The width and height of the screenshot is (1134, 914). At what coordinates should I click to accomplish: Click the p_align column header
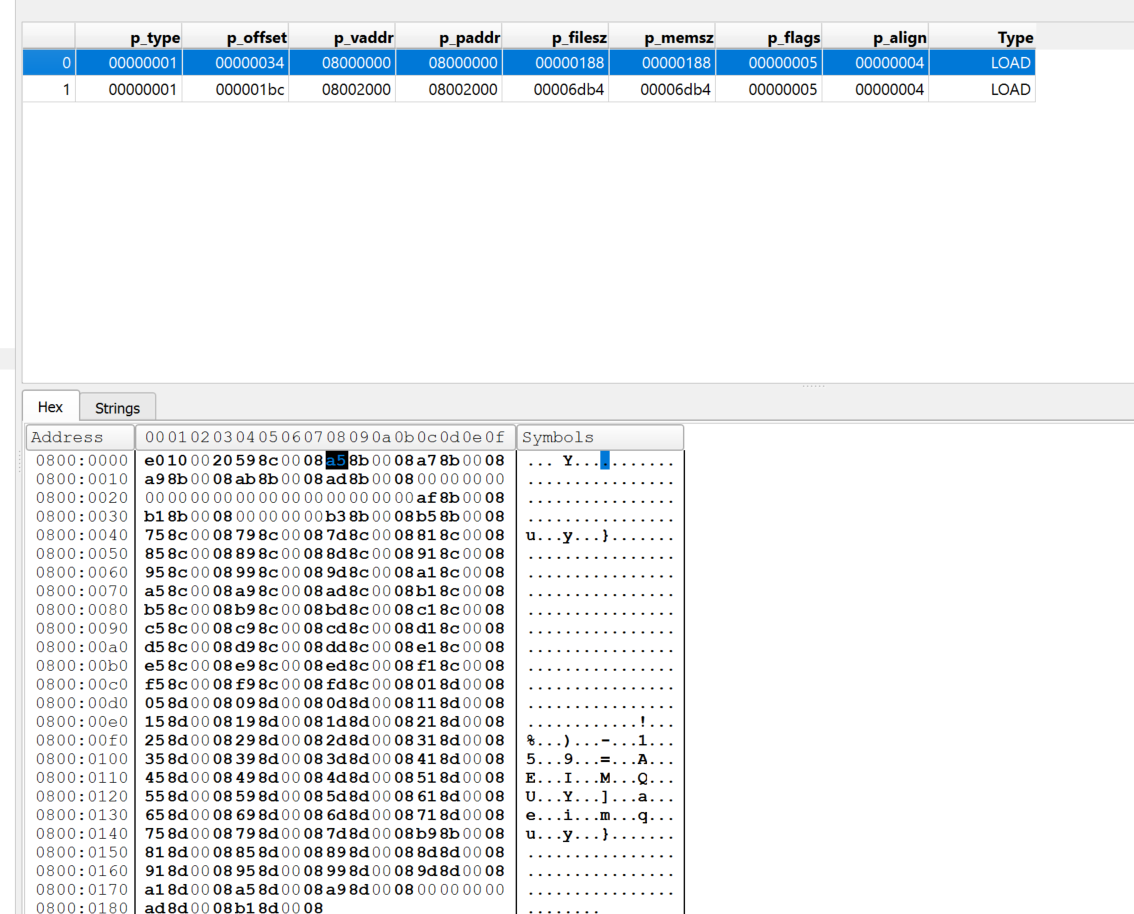(x=901, y=37)
